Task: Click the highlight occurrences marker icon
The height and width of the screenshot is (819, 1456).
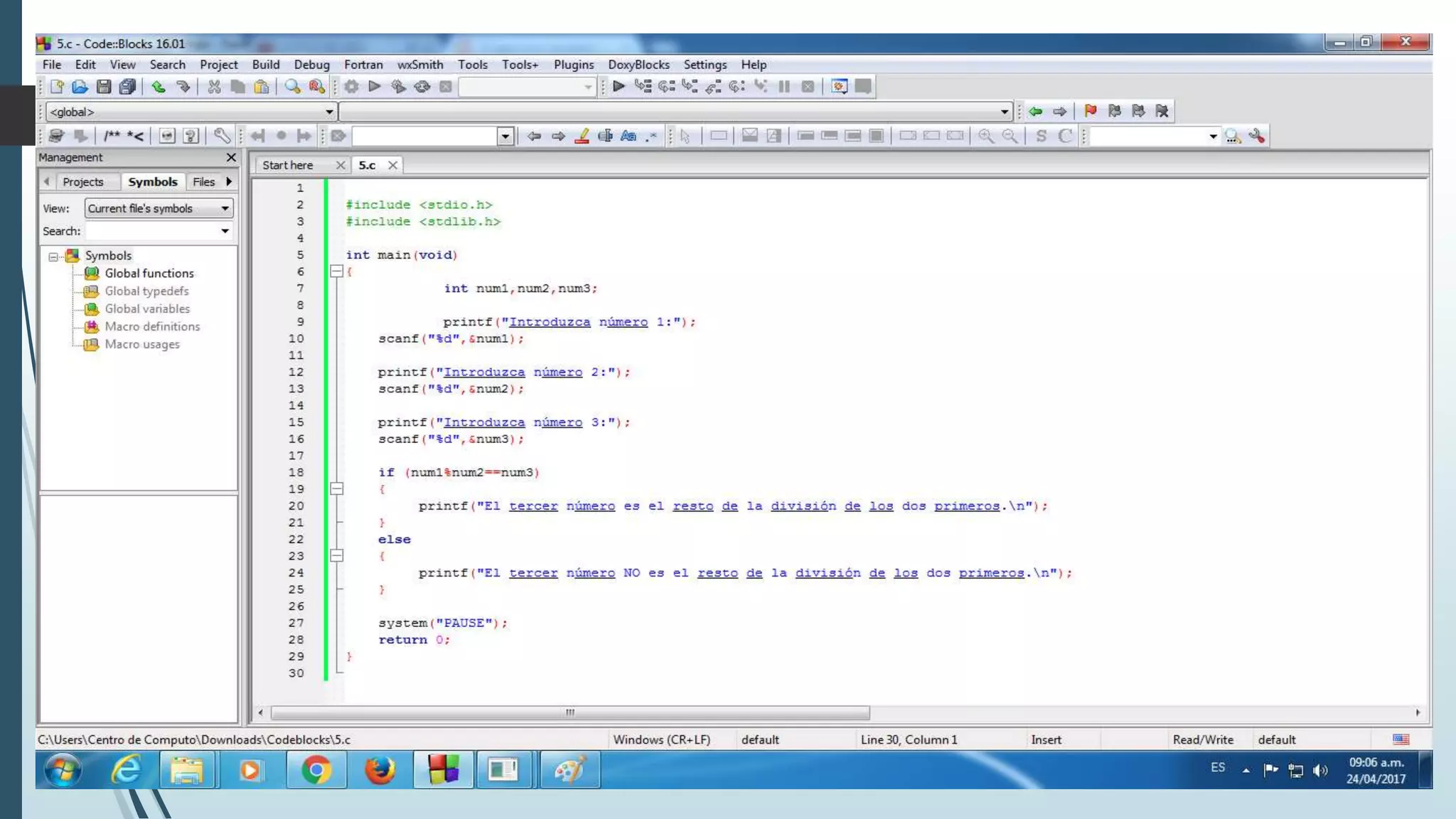Action: click(582, 136)
